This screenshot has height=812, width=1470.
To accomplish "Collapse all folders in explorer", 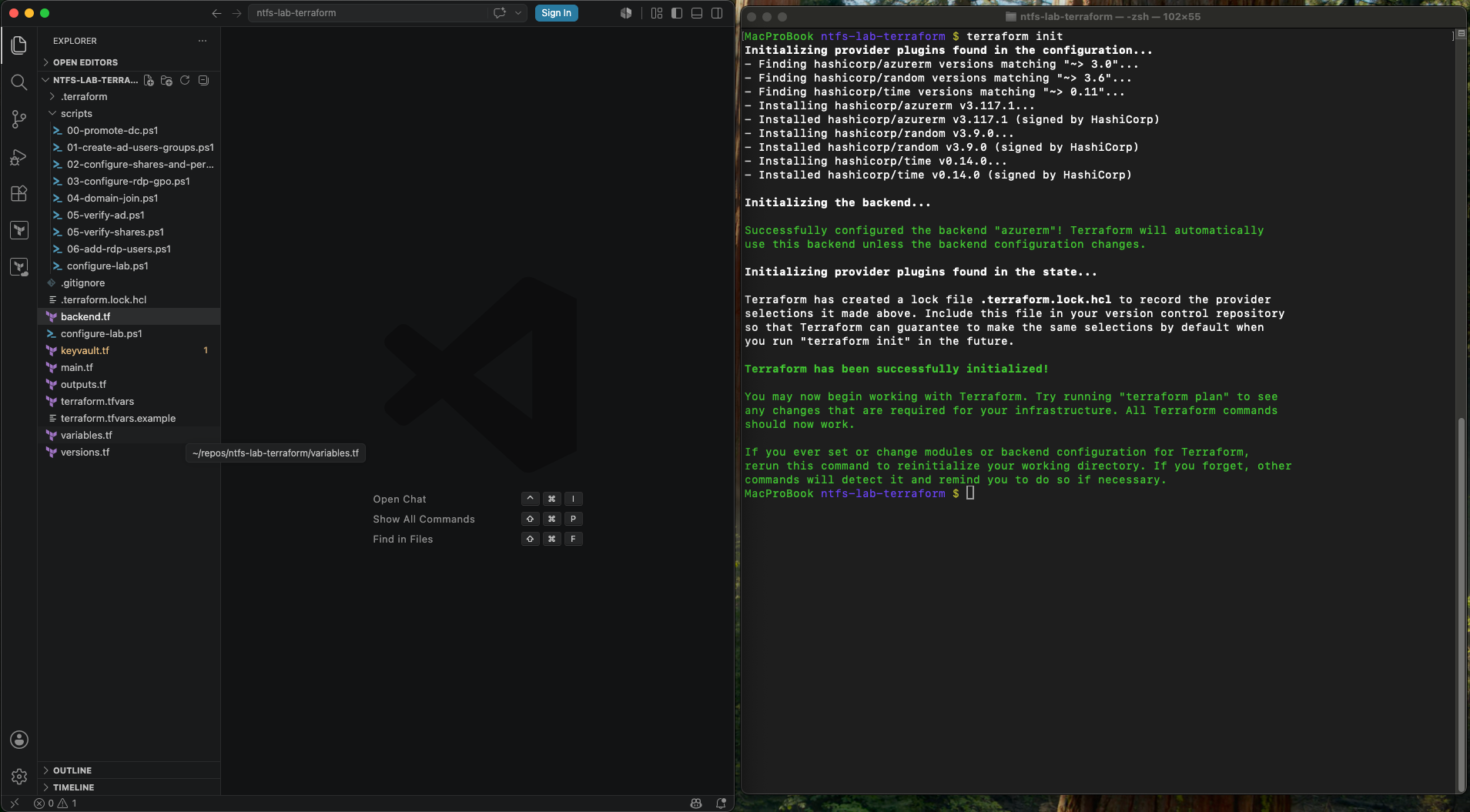I will point(203,80).
